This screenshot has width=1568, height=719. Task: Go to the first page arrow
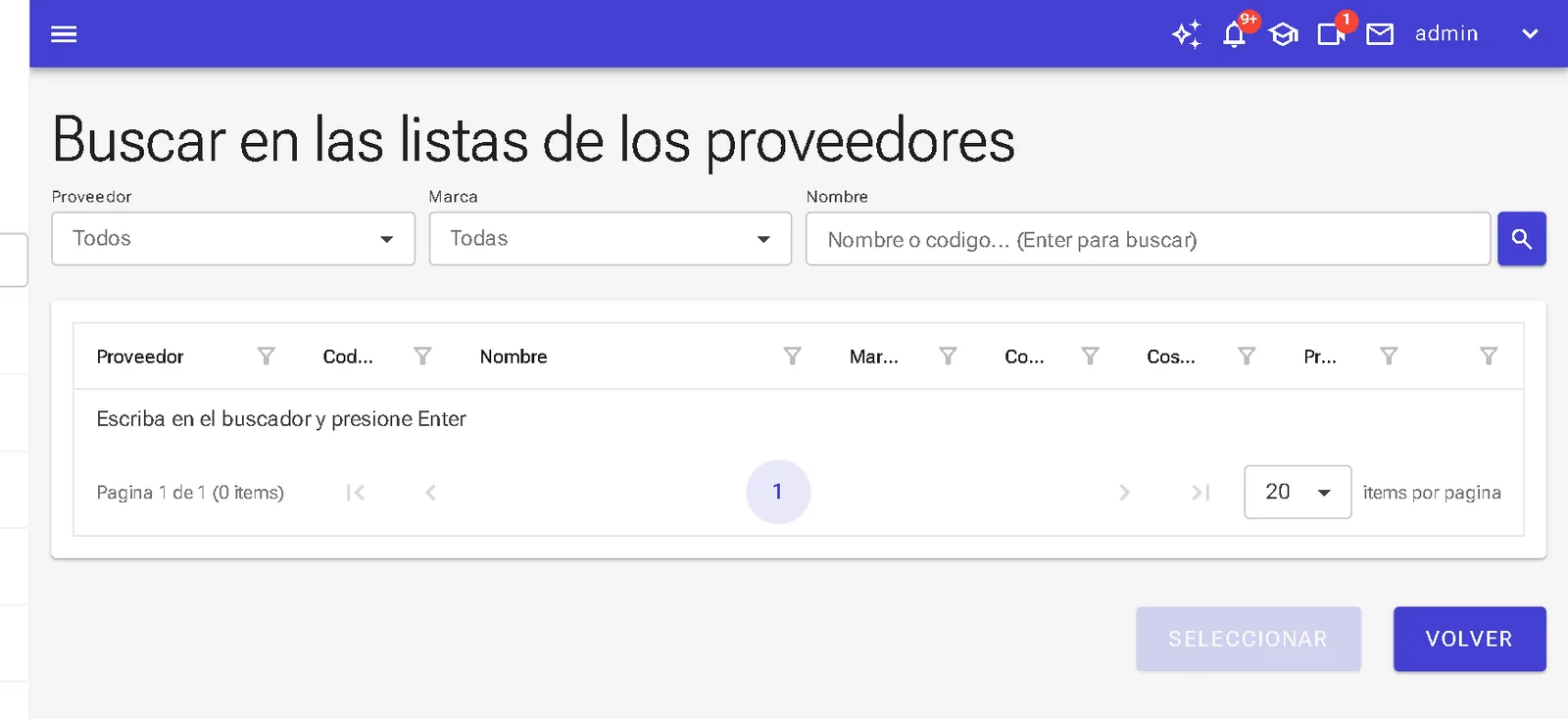[x=356, y=492]
